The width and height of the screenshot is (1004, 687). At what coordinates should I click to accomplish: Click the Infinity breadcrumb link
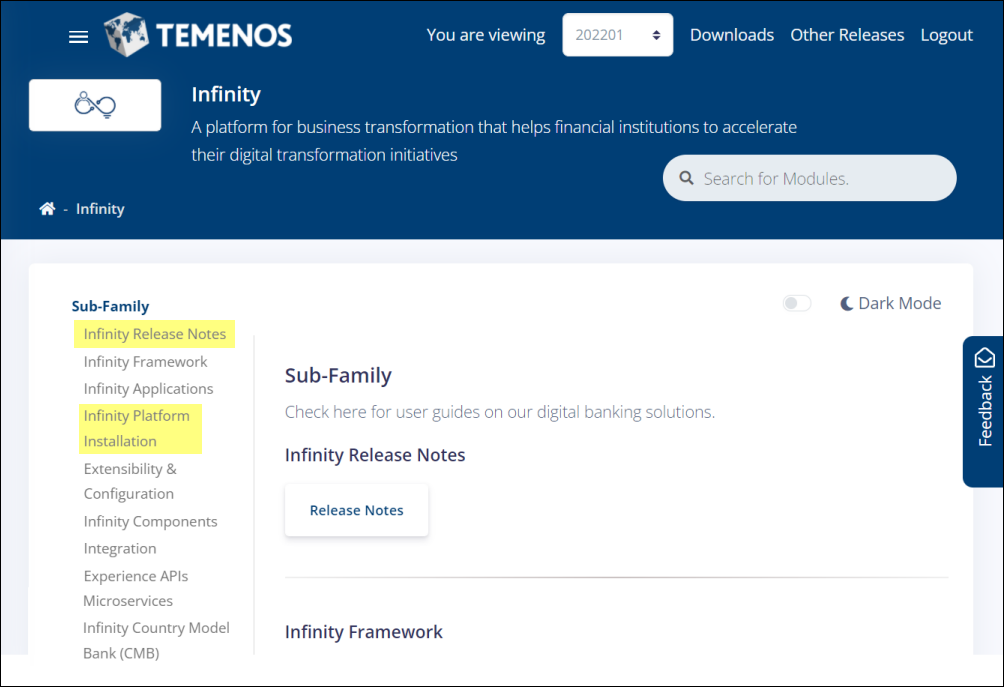coord(99,208)
